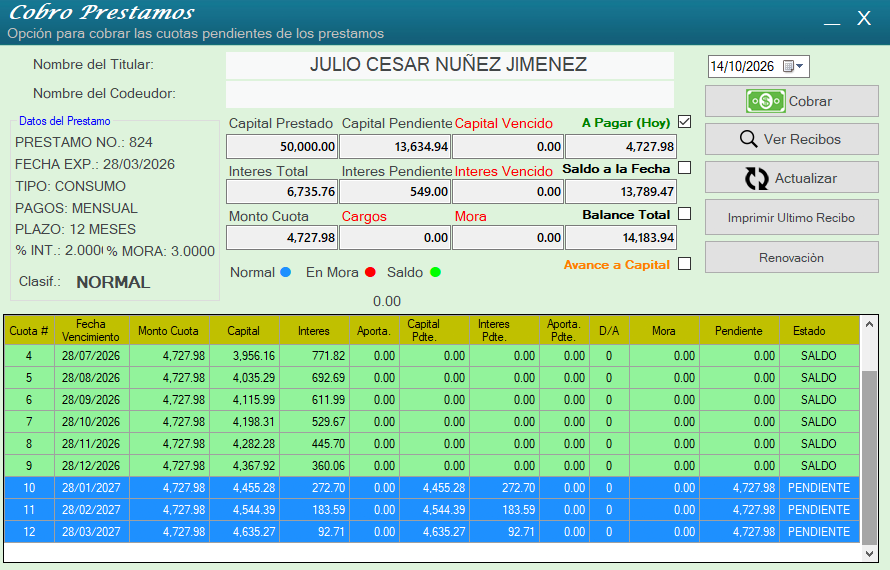Click capital cell 4,282.28 in cuota 8
Viewport: 890px width, 570px height.
coord(245,444)
